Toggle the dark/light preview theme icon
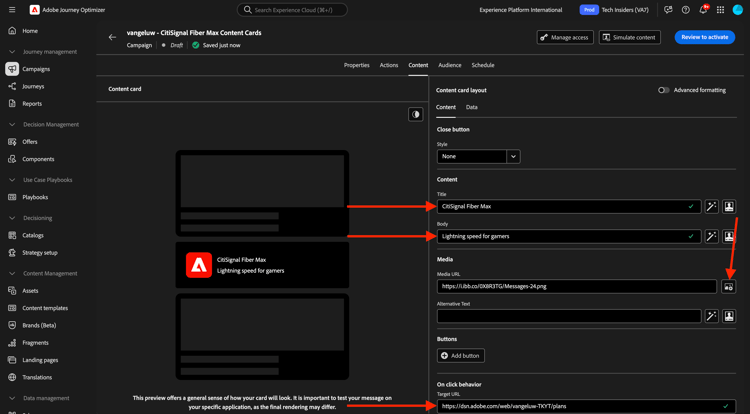 click(416, 114)
